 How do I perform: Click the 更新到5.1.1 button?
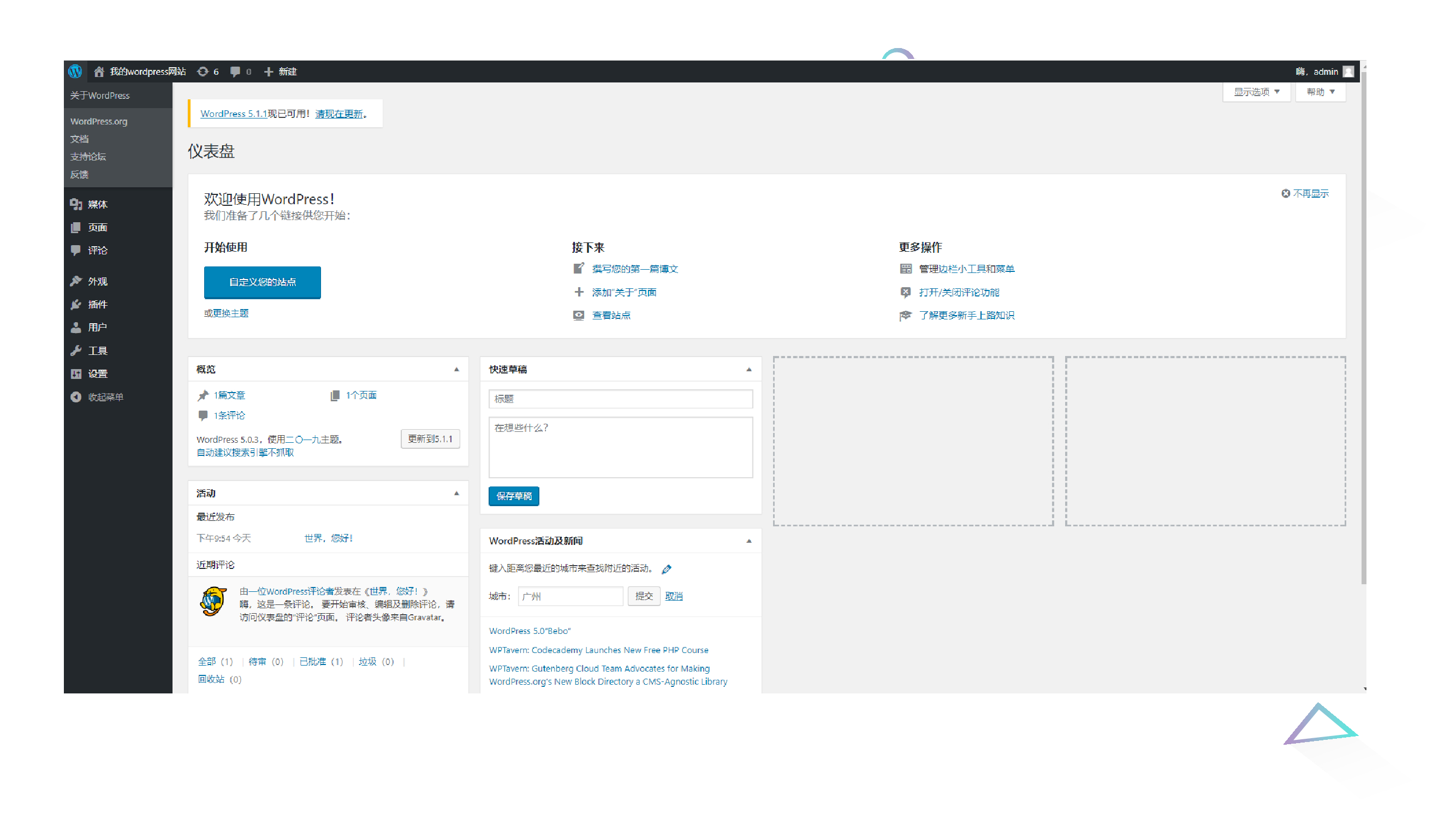click(430, 438)
